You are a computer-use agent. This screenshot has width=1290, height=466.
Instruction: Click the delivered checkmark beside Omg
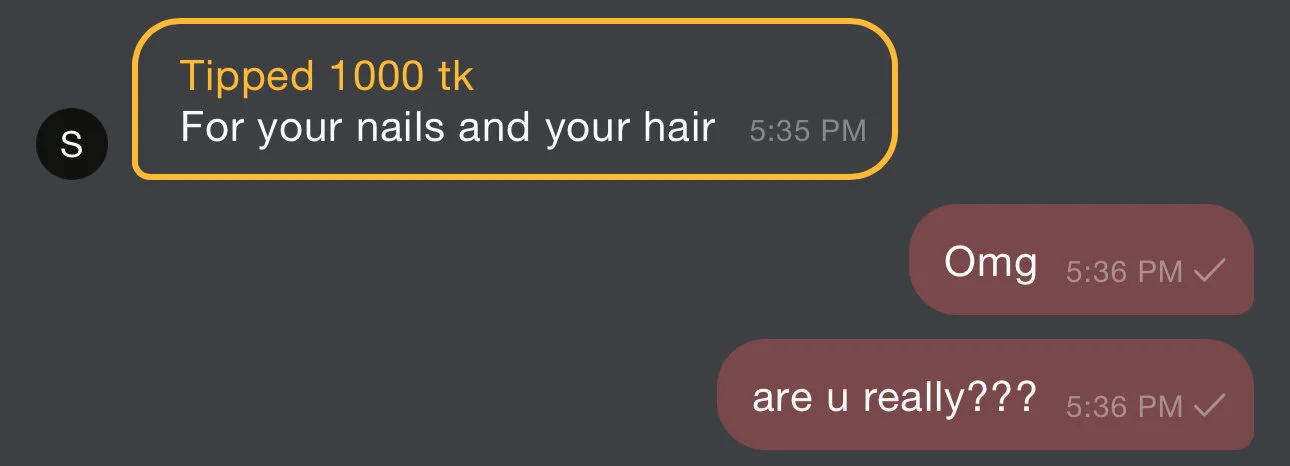1210,270
